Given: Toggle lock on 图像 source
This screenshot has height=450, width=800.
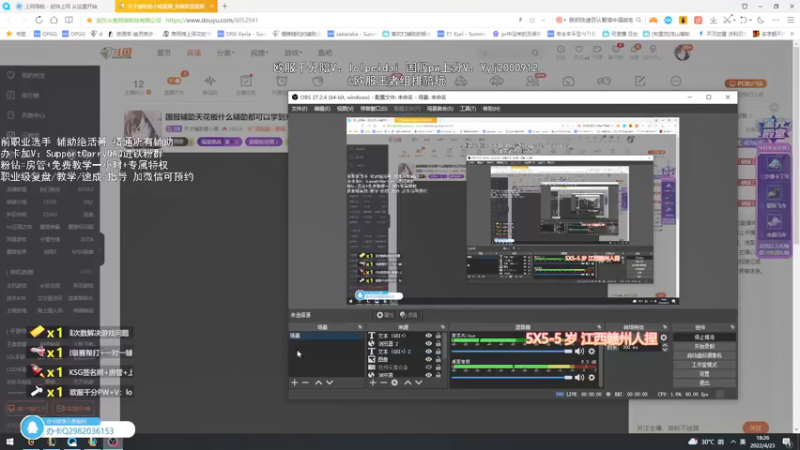Looking at the screenshot, I should [x=438, y=359].
